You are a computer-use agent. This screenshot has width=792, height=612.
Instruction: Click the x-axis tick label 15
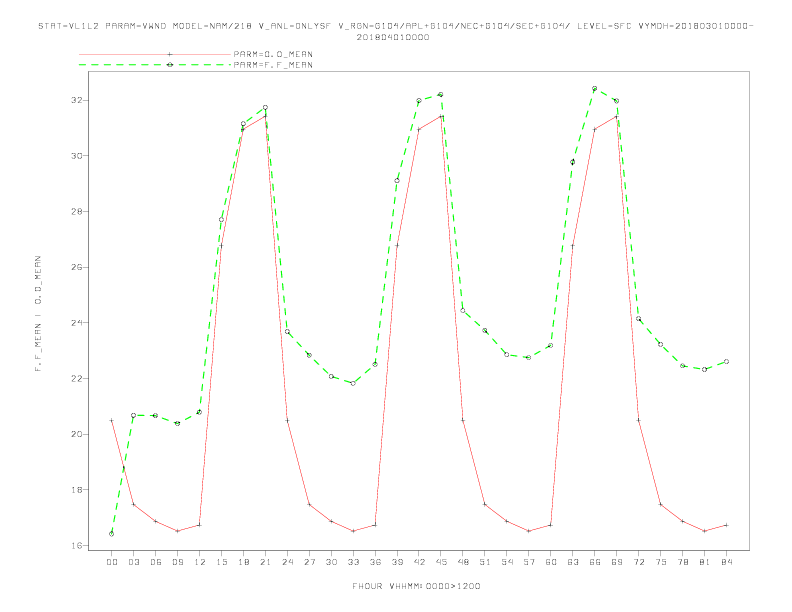pos(221,562)
